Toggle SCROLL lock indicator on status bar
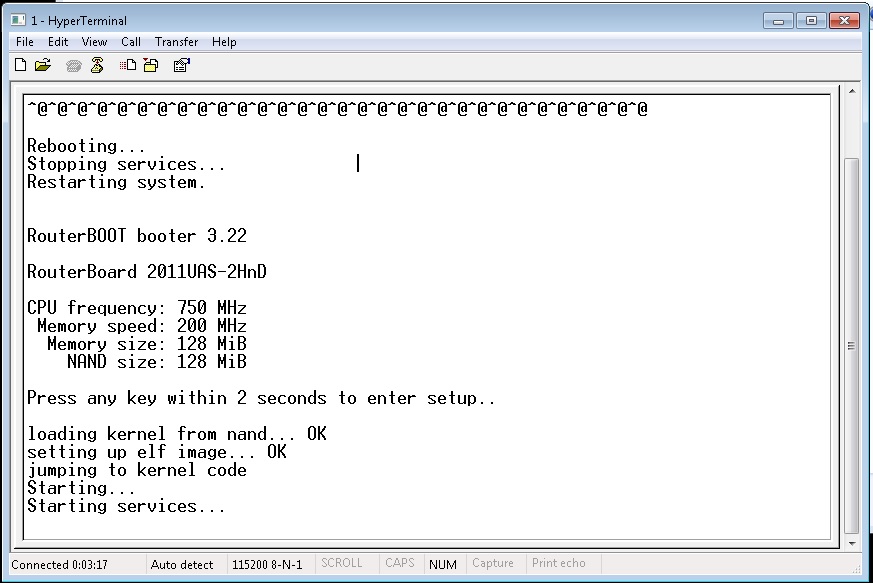The height and width of the screenshot is (583, 873). [344, 563]
